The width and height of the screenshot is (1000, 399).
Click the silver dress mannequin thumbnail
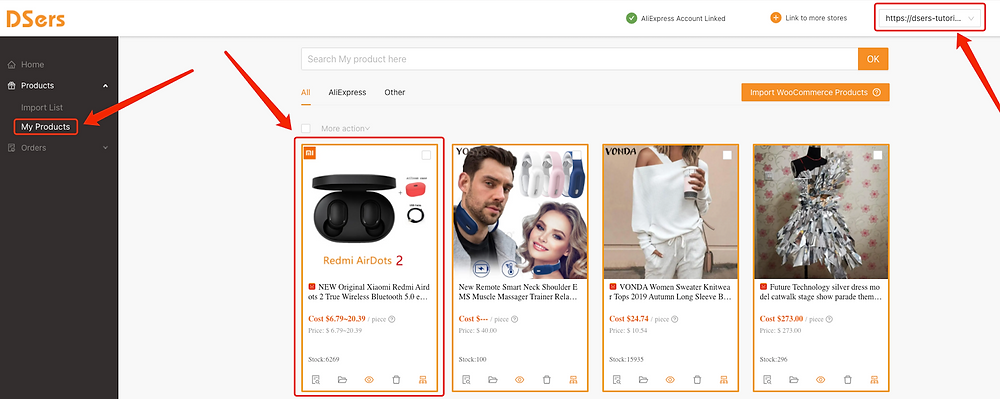pos(821,212)
